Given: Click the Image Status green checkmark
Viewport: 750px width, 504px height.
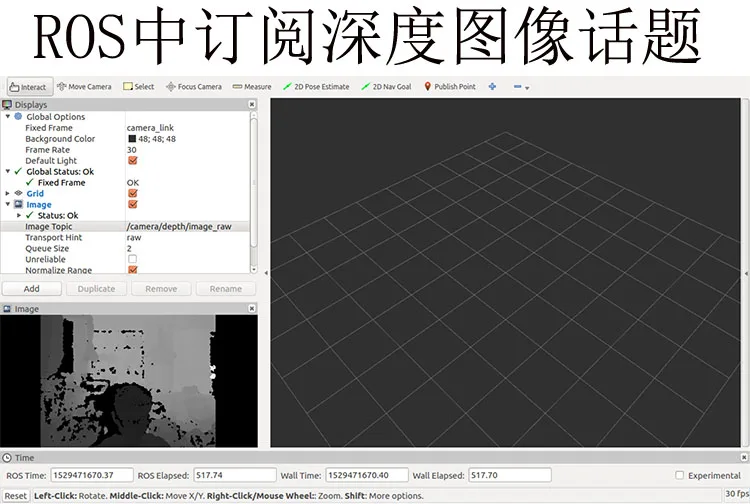Looking at the screenshot, I should click(30, 215).
